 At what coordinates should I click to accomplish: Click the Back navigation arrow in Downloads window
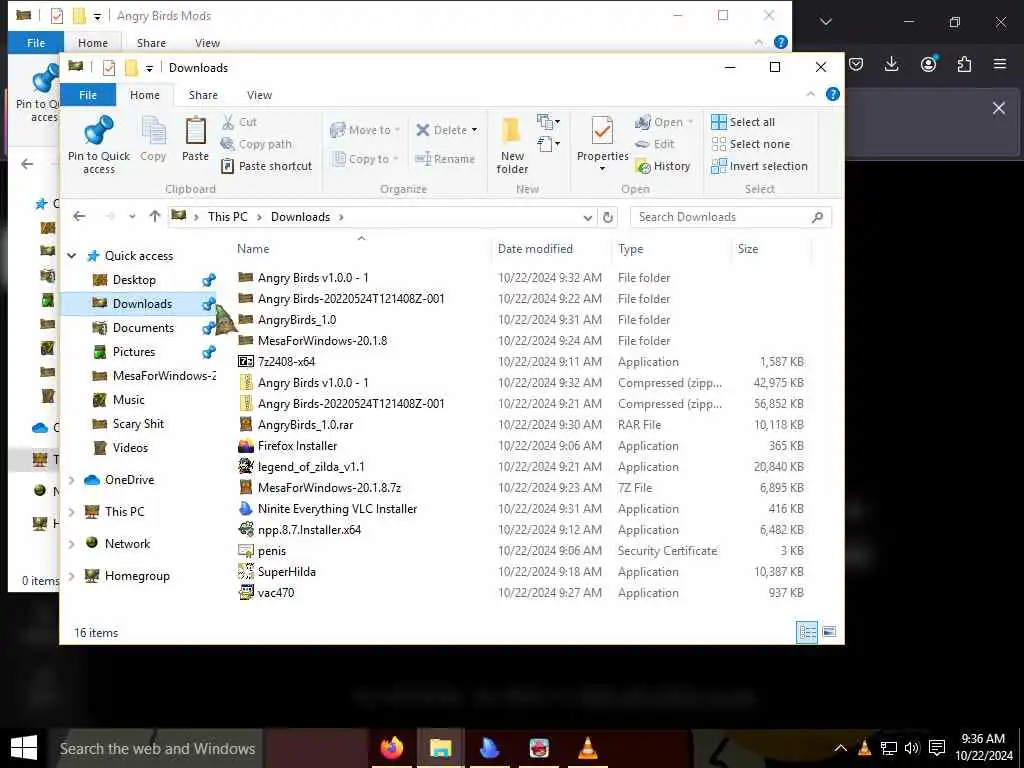[x=79, y=216]
